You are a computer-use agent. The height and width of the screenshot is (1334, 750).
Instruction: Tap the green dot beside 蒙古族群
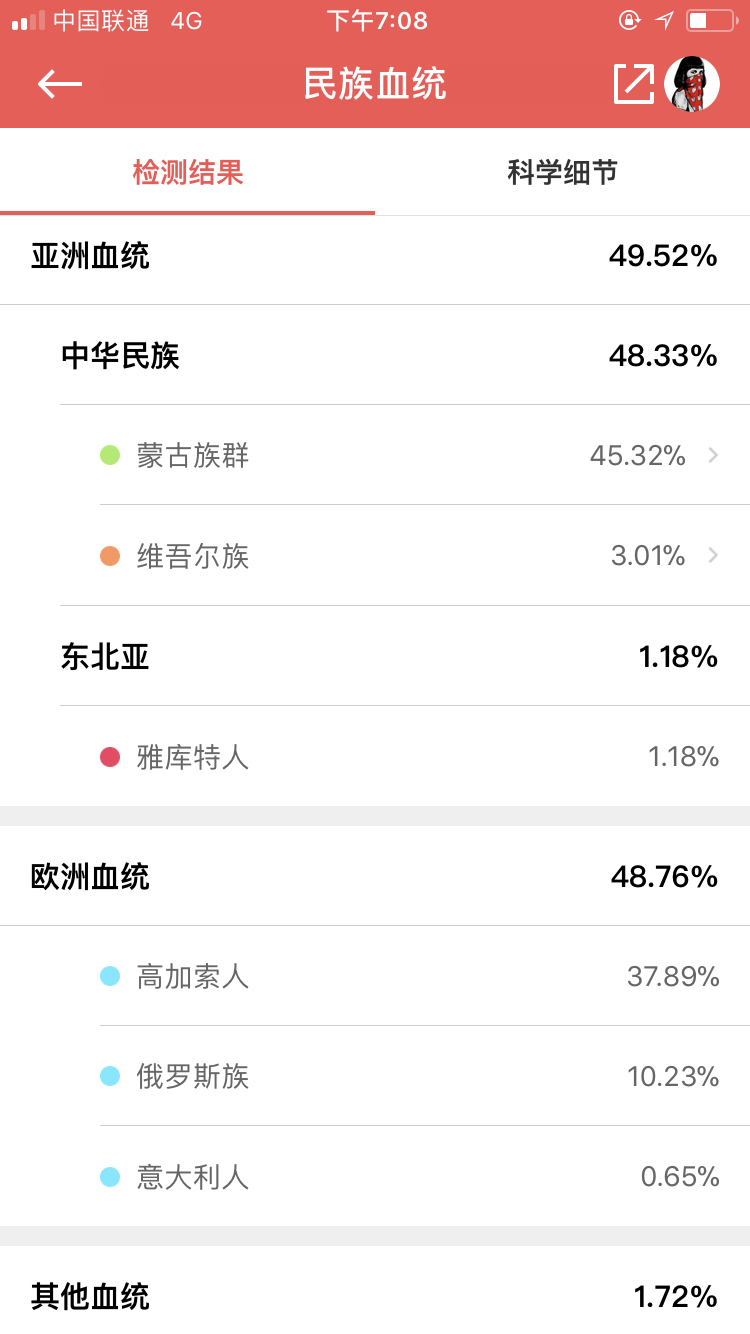[110, 456]
